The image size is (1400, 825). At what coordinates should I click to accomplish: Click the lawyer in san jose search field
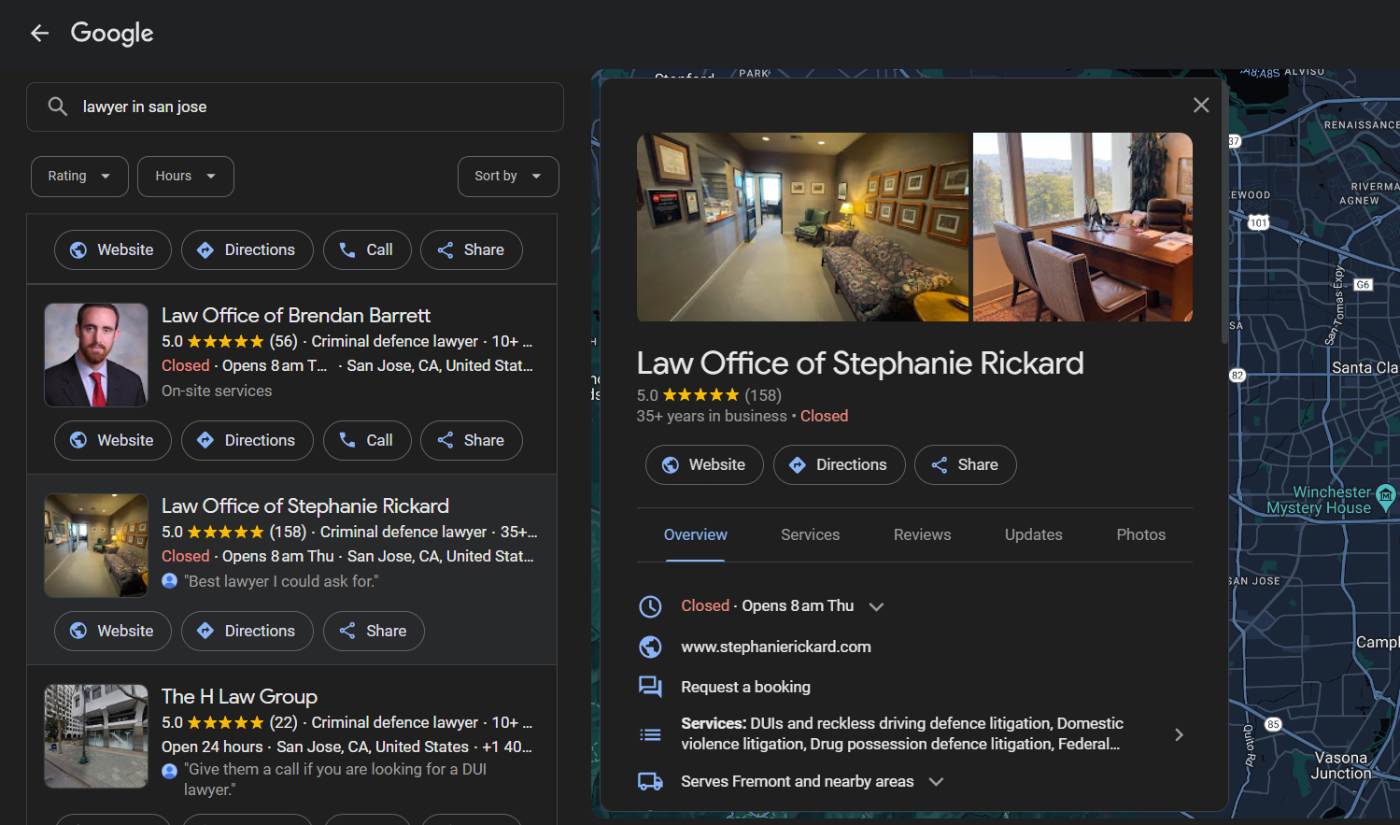pos(310,107)
